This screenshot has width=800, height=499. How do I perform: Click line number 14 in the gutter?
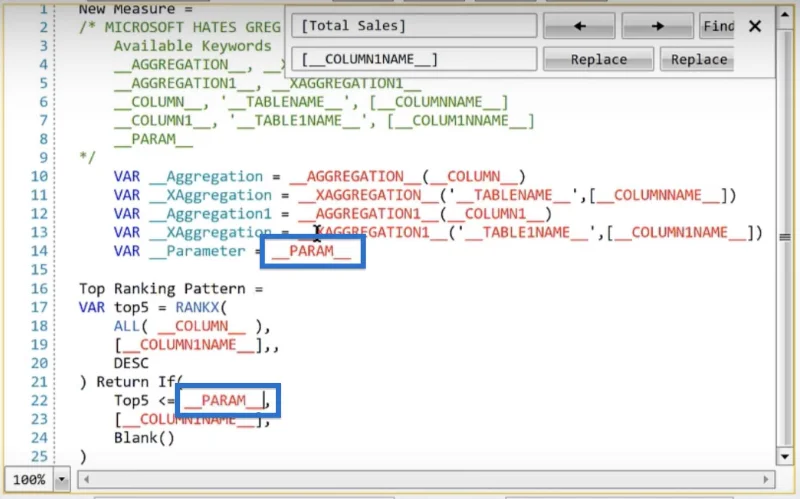(39, 251)
